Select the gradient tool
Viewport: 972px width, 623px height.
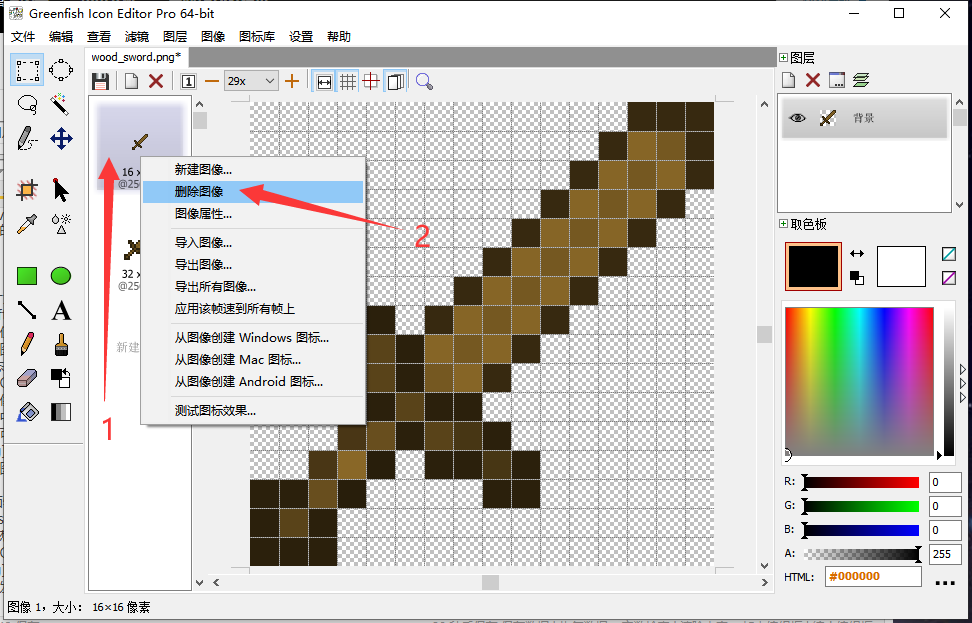coord(61,412)
